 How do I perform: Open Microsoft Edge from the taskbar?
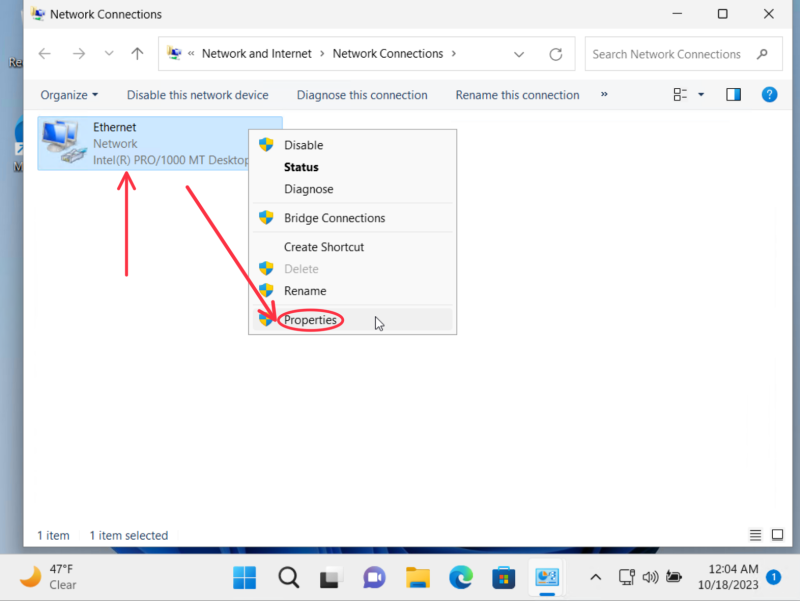(460, 577)
